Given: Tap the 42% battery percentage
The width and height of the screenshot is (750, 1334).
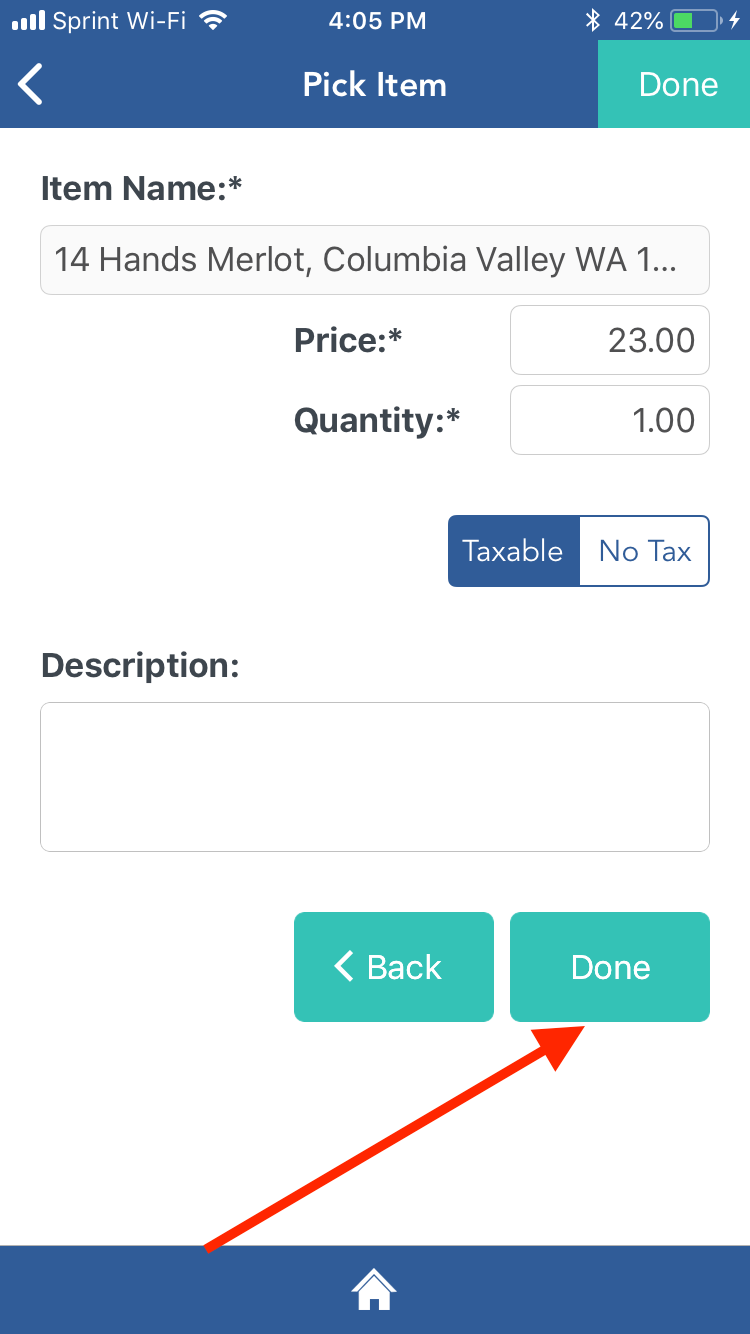Looking at the screenshot, I should 639,21.
